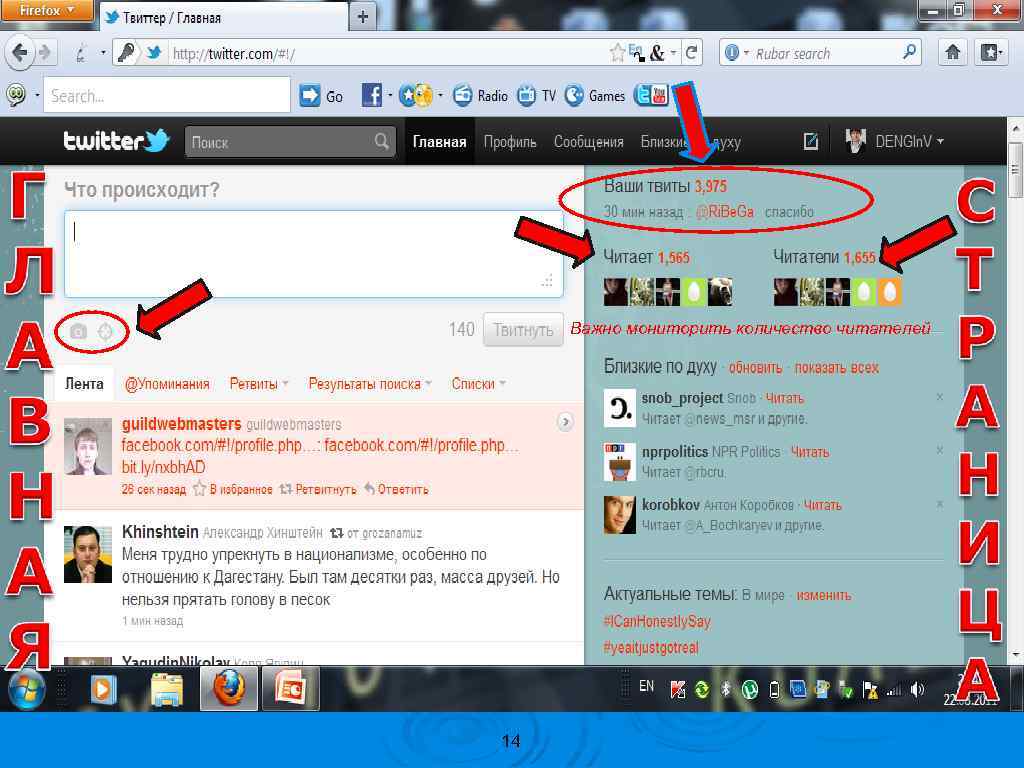The height and width of the screenshot is (768, 1024).
Task: Open the Firefox menu dropdown
Action: 46,10
